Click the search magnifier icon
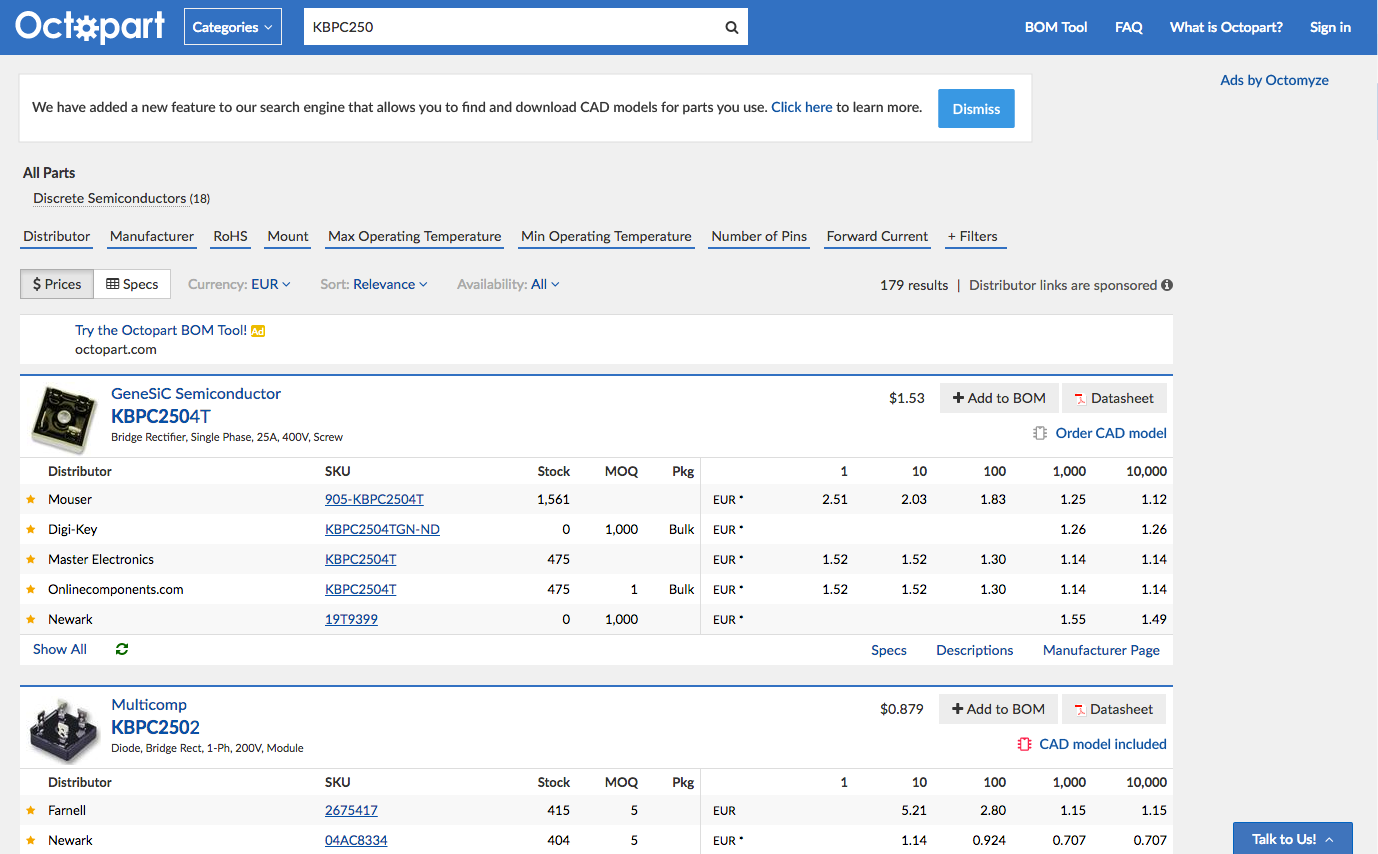Image resolution: width=1378 pixels, height=854 pixels. coord(731,27)
